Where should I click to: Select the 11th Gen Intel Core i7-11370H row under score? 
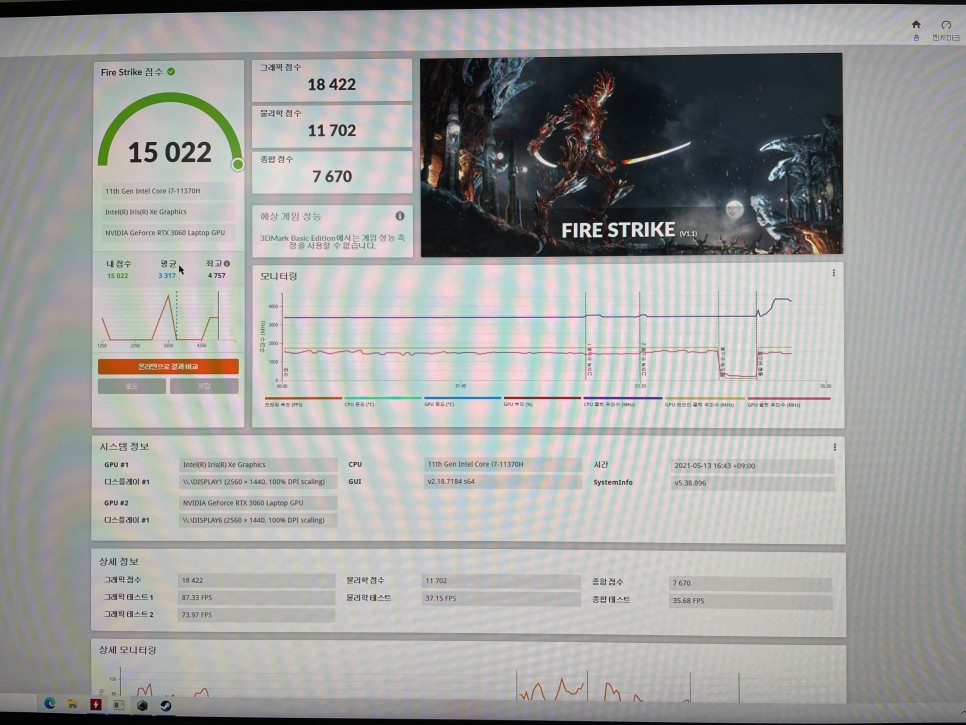click(168, 191)
